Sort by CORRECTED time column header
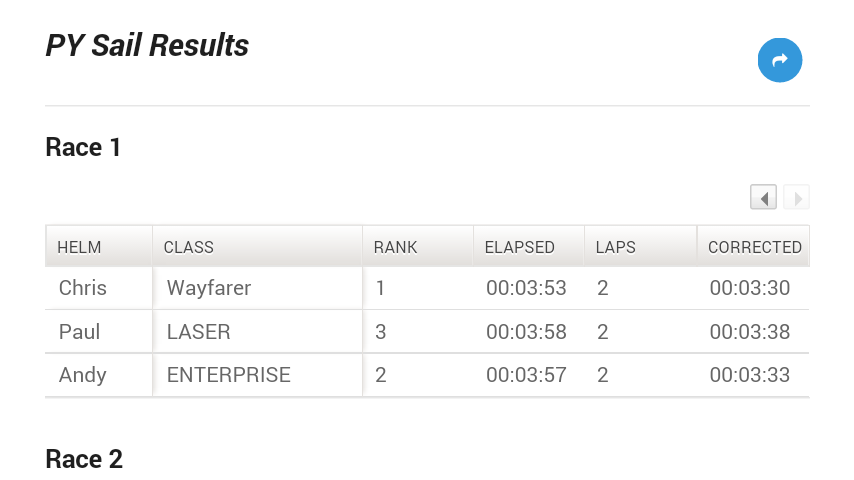 [x=754, y=247]
